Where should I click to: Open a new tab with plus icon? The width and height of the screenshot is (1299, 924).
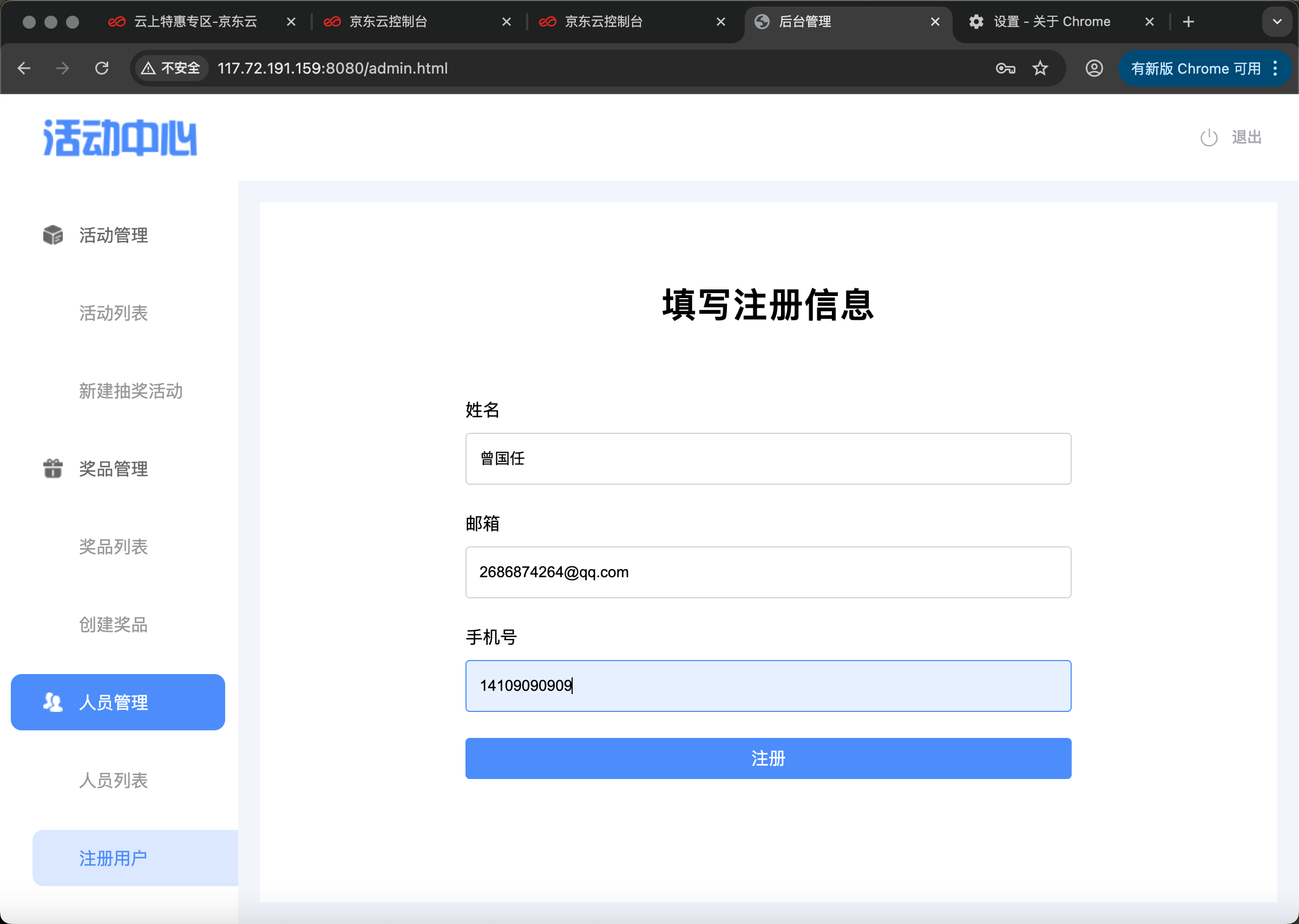click(x=1188, y=22)
